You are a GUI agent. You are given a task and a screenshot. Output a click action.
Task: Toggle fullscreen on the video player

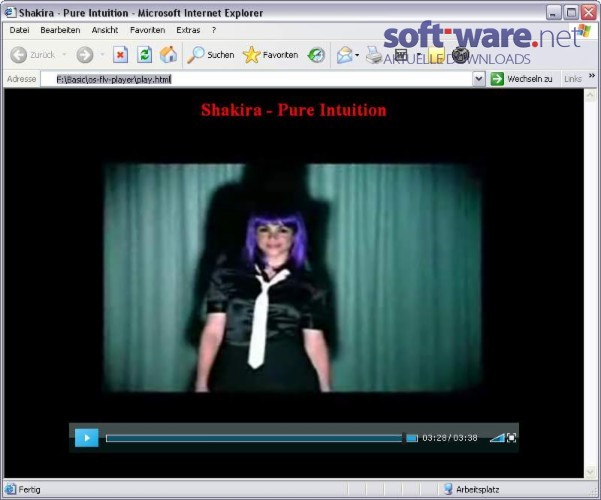click(511, 438)
